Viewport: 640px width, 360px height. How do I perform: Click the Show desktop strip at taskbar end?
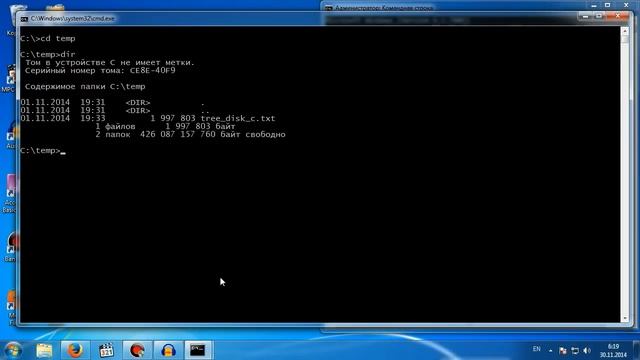coord(636,350)
